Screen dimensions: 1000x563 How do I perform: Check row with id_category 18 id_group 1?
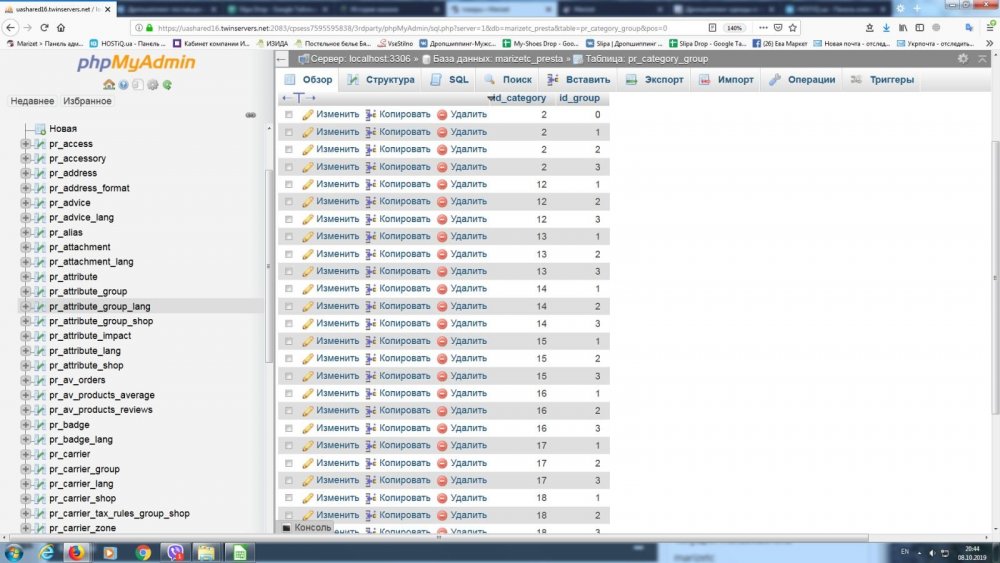pos(289,498)
